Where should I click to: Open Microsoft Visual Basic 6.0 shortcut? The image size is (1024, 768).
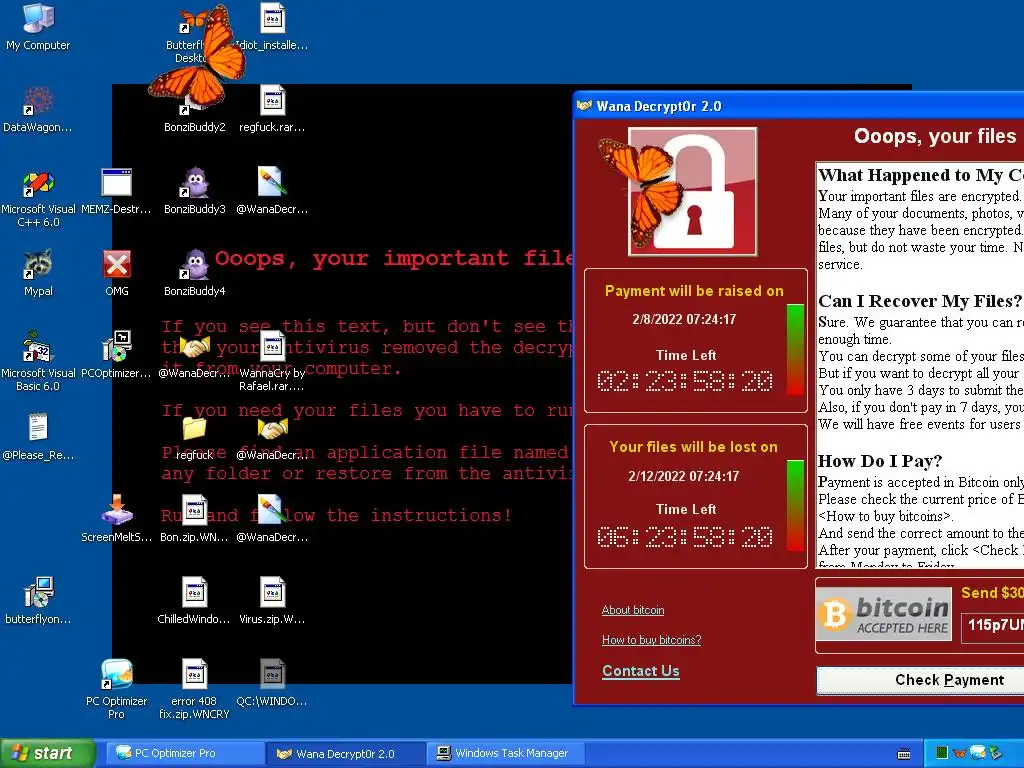coord(38,361)
